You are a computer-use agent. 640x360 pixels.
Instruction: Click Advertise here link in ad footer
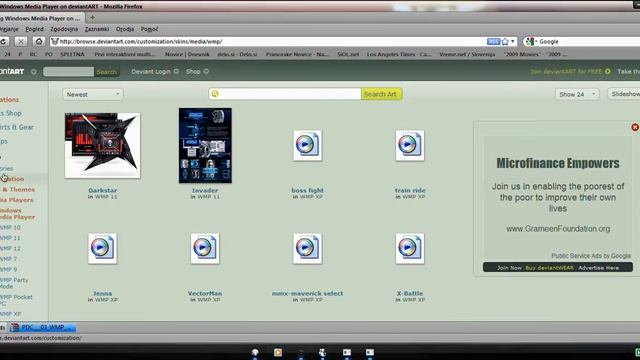[598, 268]
